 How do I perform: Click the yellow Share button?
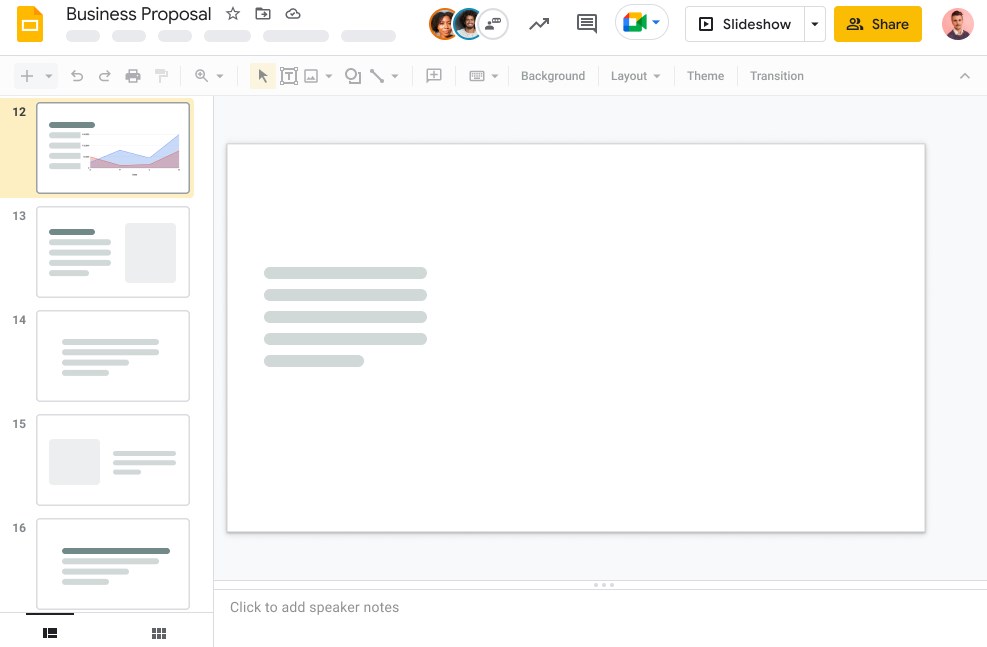coord(877,24)
